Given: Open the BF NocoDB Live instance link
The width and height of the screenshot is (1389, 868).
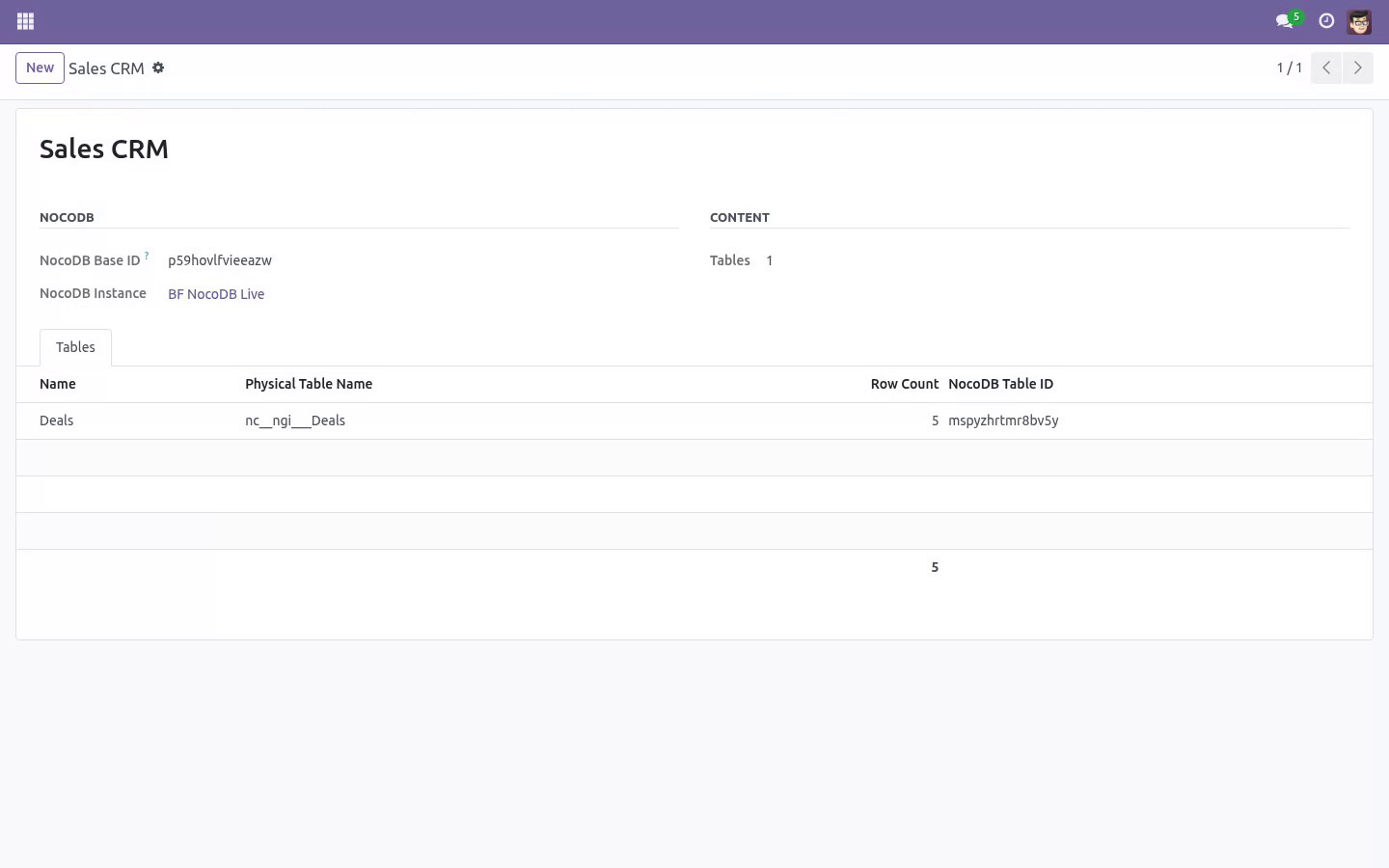Looking at the screenshot, I should (x=216, y=294).
